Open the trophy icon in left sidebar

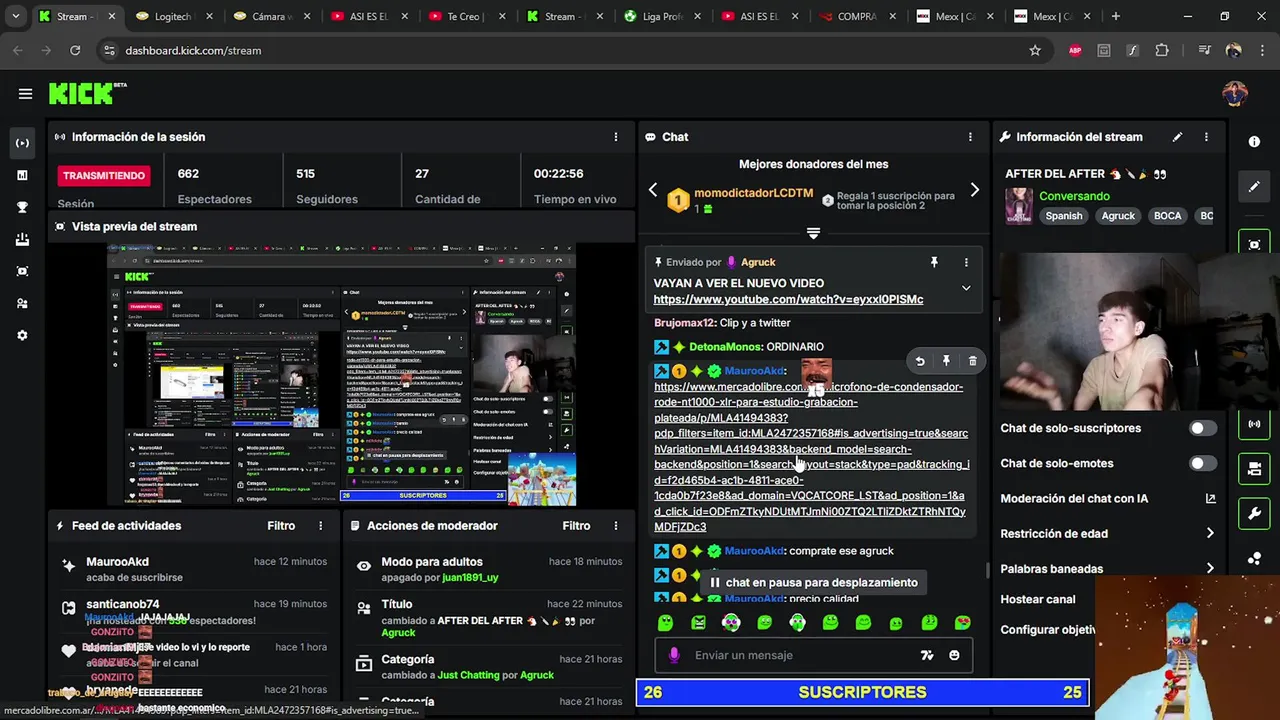(x=22, y=207)
